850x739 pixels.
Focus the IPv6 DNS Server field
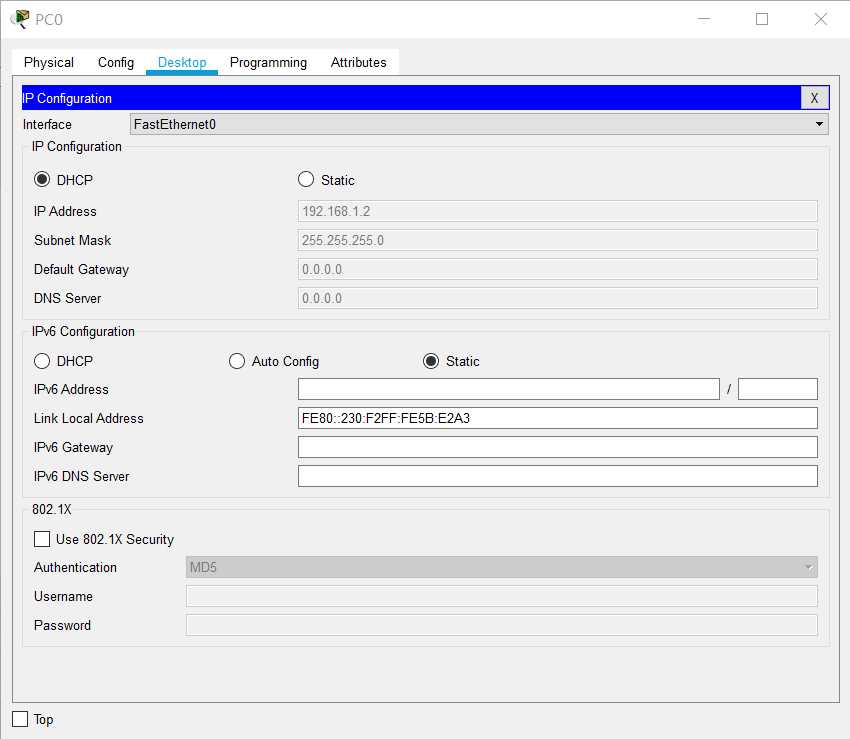[557, 476]
